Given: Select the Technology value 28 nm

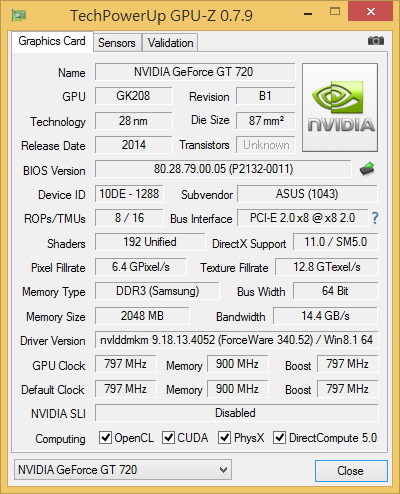Looking at the screenshot, I should click(134, 121).
